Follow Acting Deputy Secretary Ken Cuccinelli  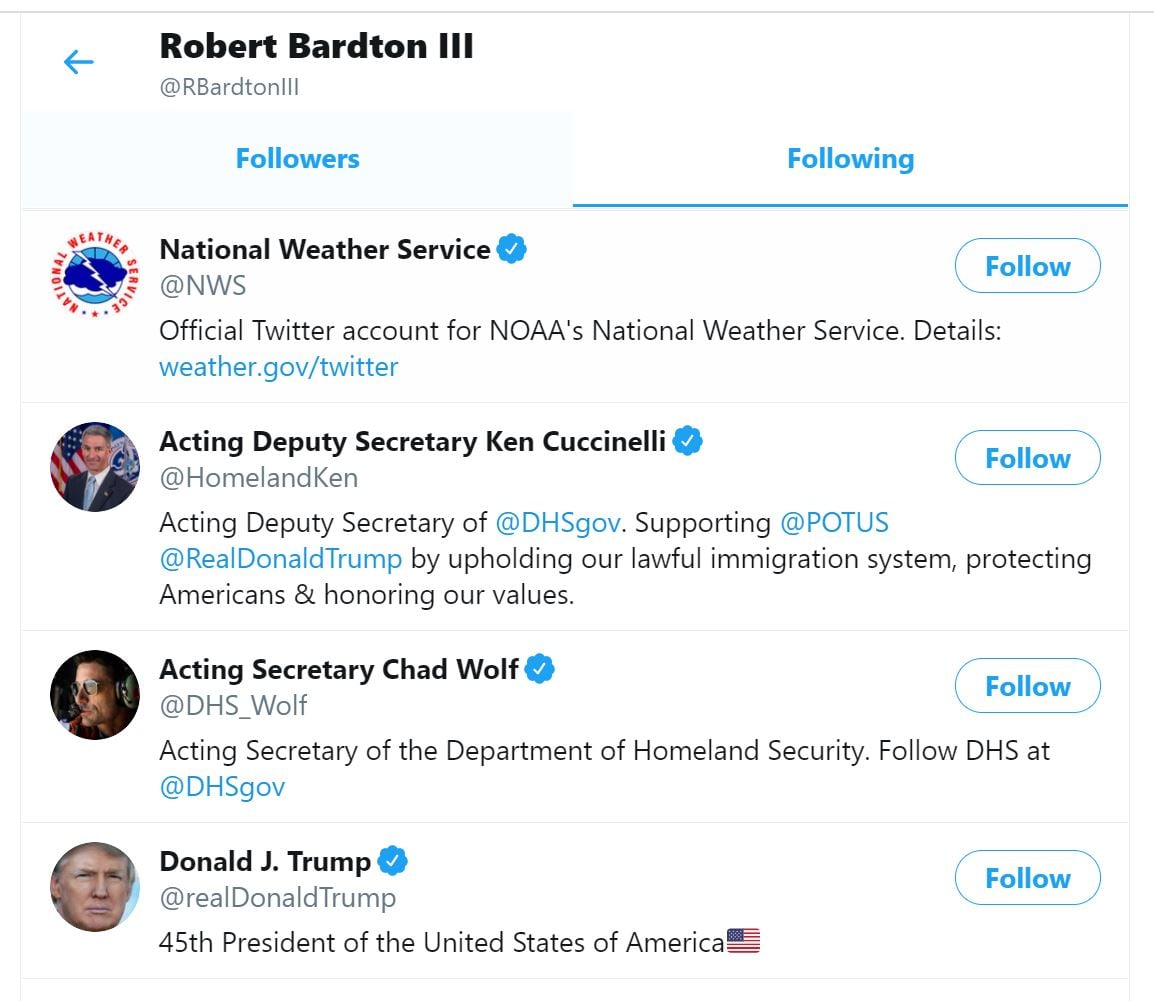click(1027, 458)
